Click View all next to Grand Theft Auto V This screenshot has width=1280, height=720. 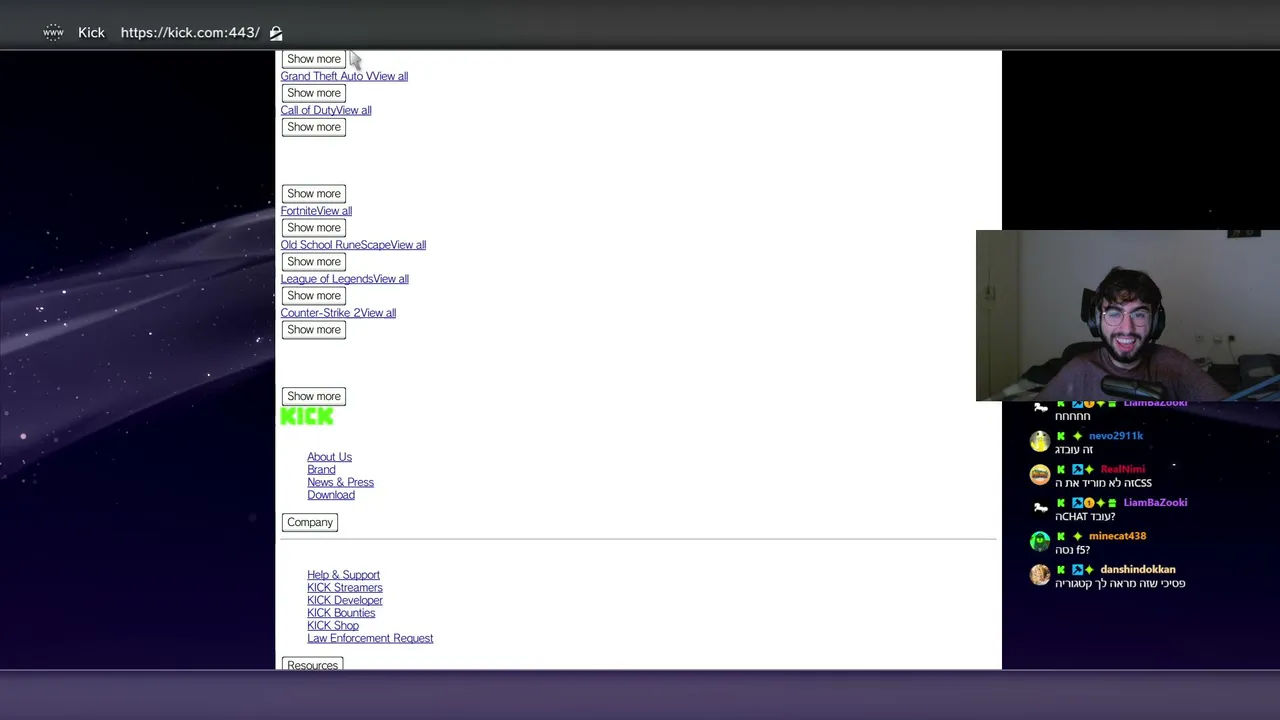pos(389,76)
